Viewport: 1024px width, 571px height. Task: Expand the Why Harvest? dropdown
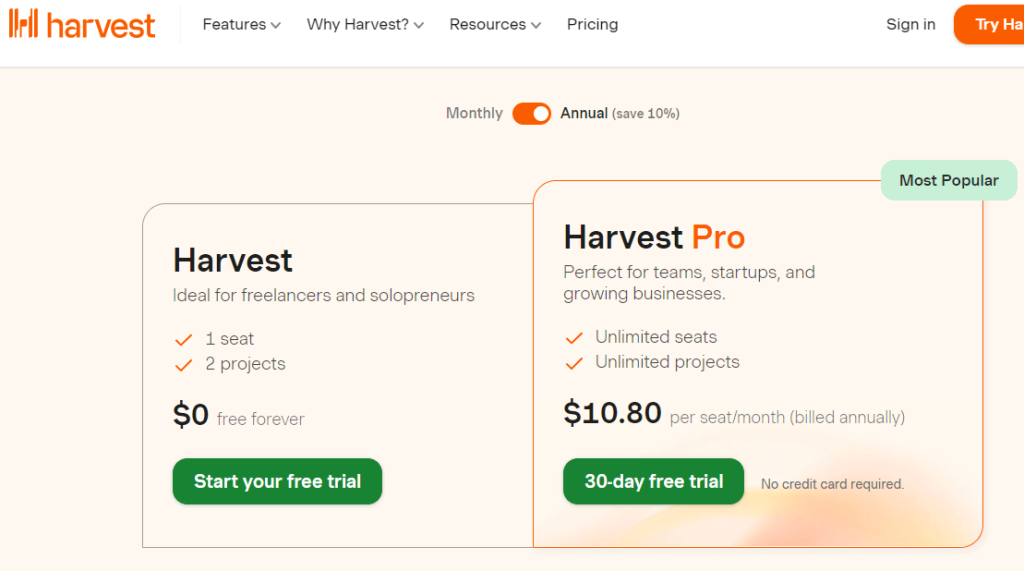pyautogui.click(x=365, y=24)
